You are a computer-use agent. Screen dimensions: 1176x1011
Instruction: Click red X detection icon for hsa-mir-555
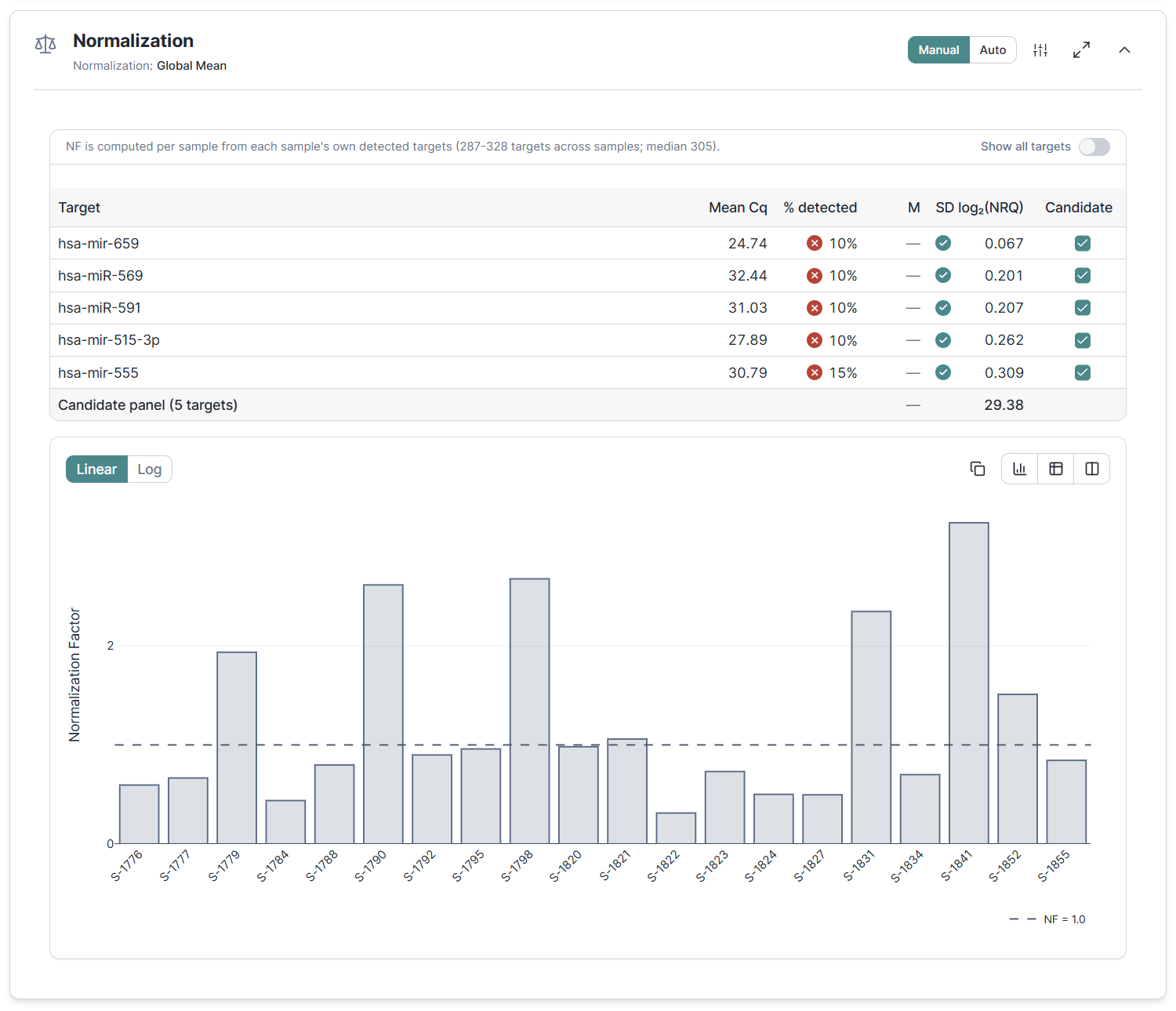click(x=815, y=373)
